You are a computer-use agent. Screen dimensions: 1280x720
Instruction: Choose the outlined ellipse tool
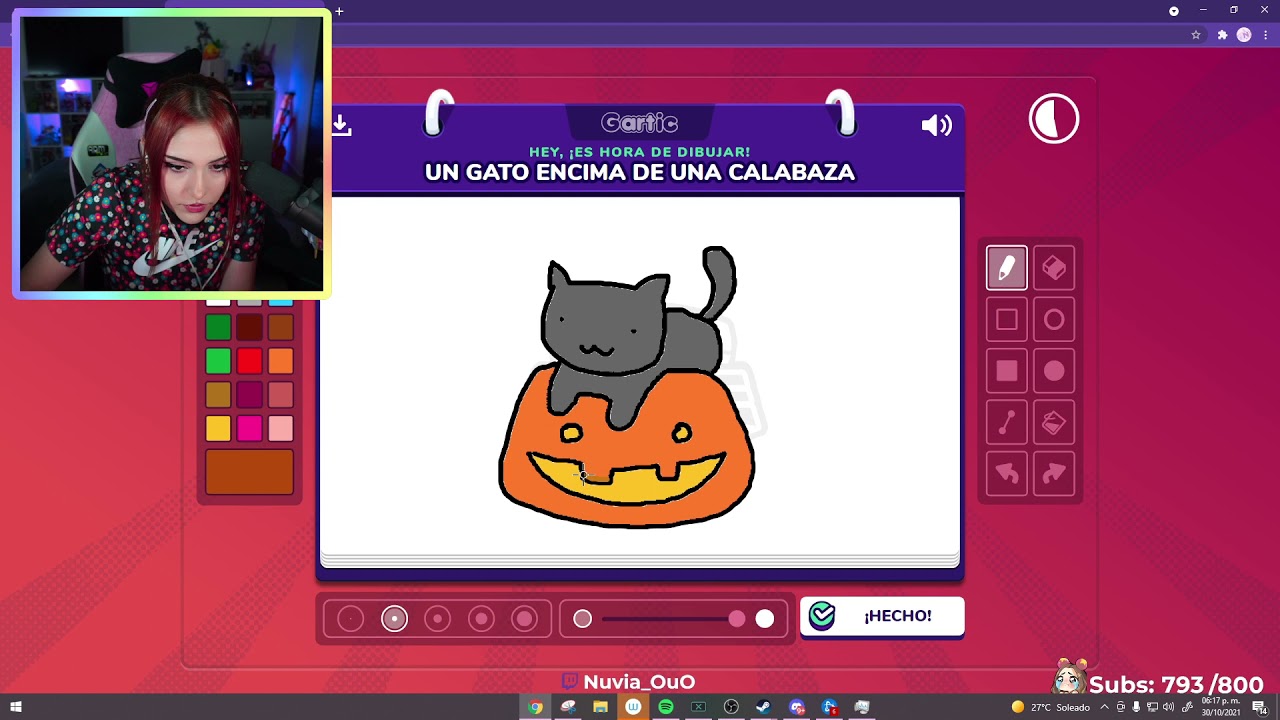(x=1054, y=320)
